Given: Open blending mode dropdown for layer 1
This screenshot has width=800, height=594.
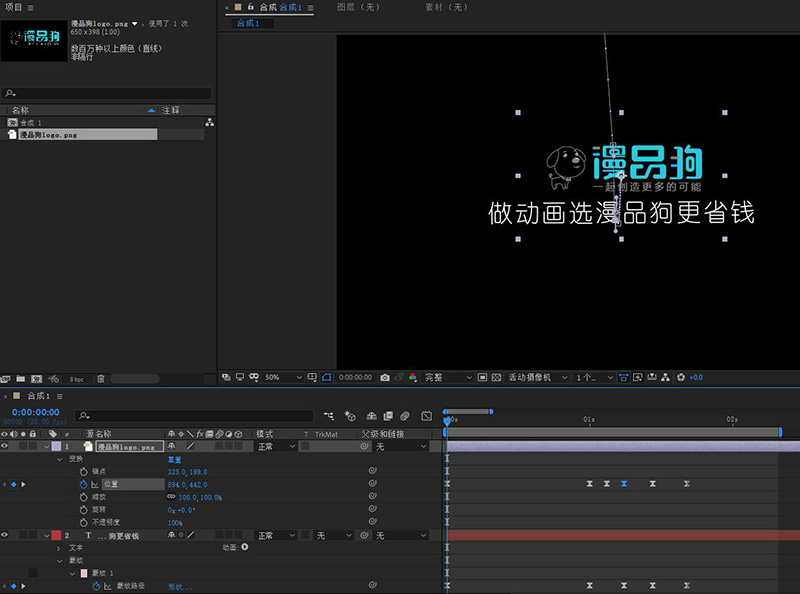Looking at the screenshot, I should pyautogui.click(x=276, y=447).
